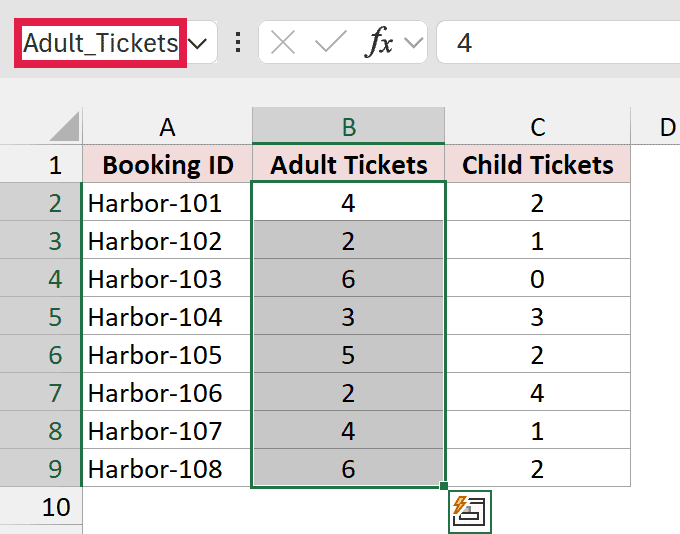Click Child Tickets value for Harbor-106

(538, 392)
